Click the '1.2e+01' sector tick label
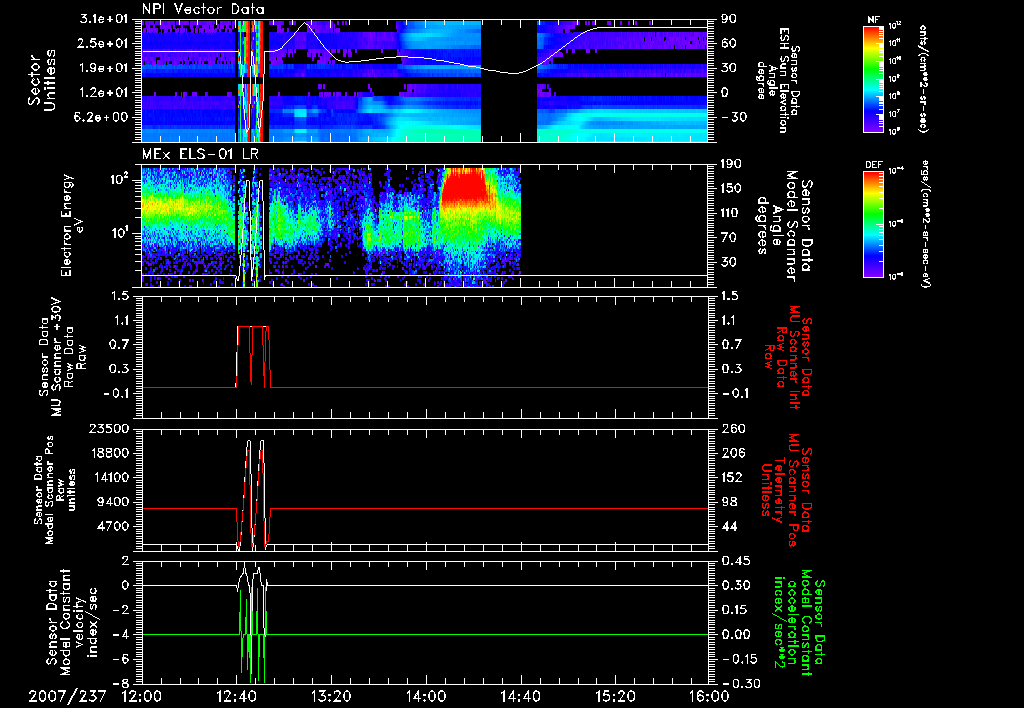This screenshot has width=1024, height=708. click(x=106, y=92)
